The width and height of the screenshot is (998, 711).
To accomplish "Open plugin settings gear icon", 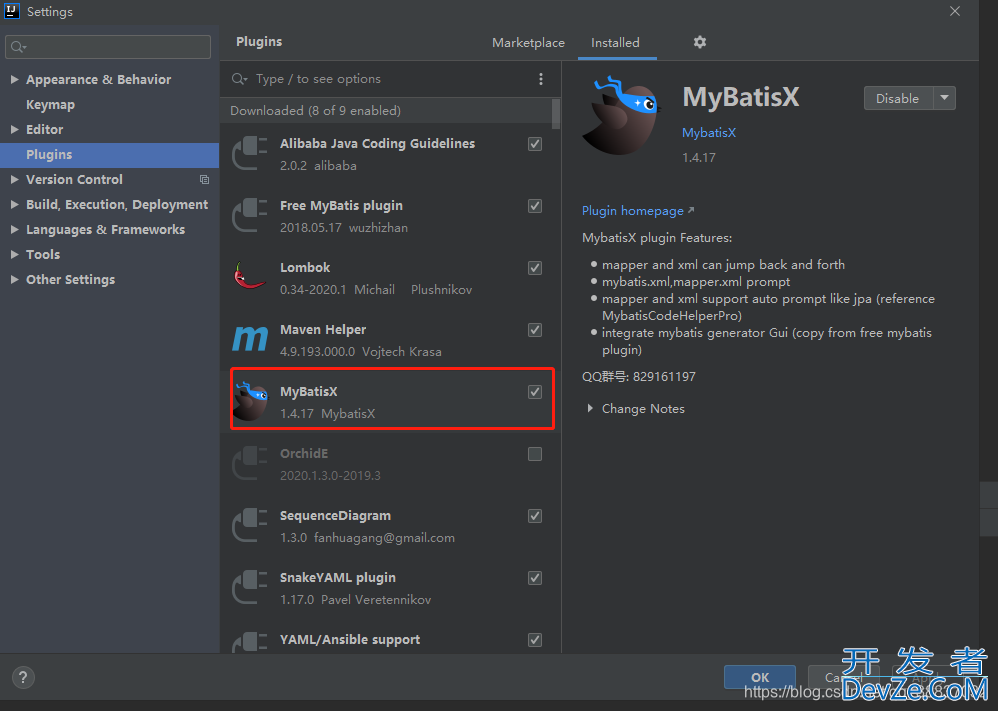I will click(699, 42).
